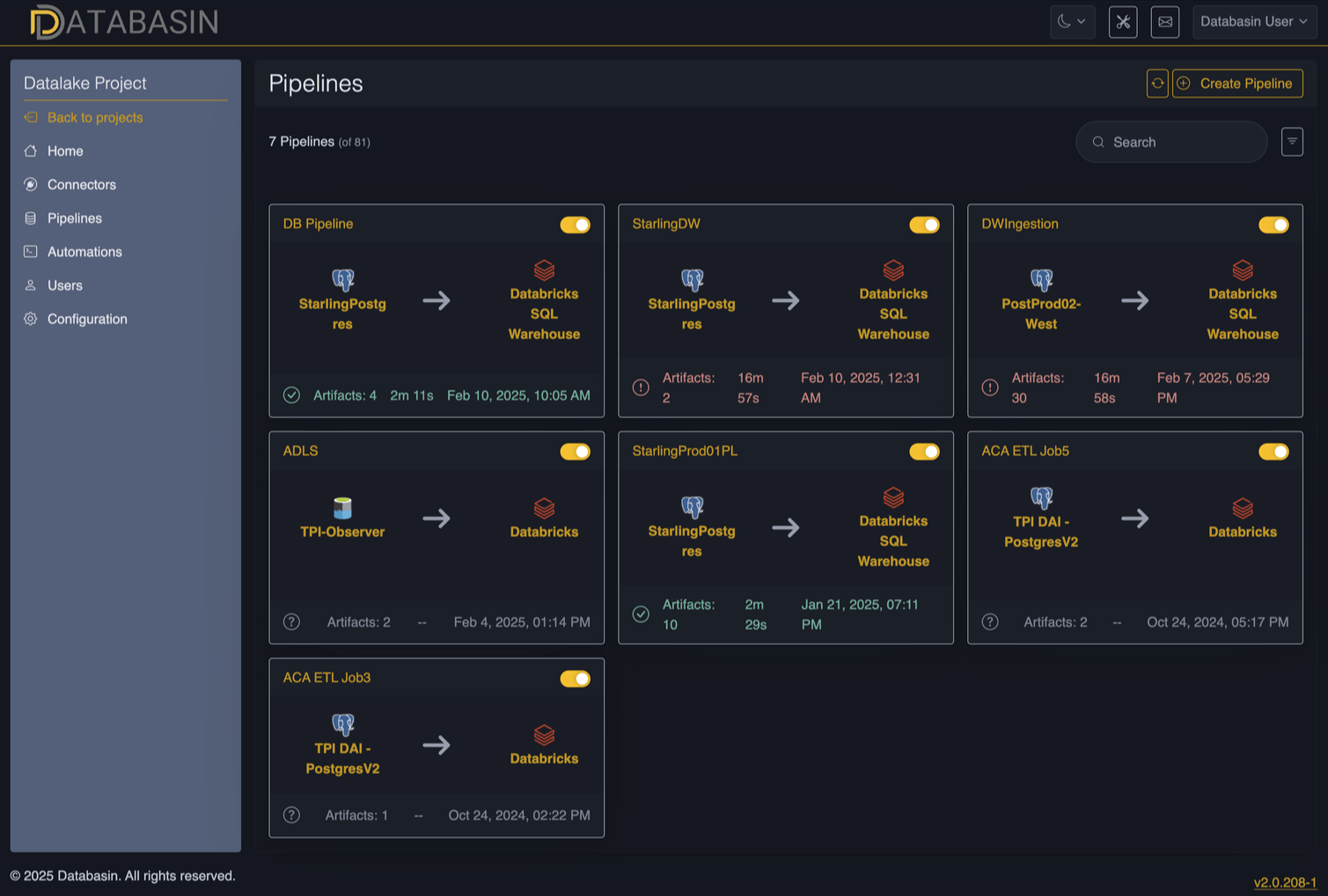Click the Databricks icon in ACA ETL Job5 card
The height and width of the screenshot is (896, 1328).
coord(1243,508)
